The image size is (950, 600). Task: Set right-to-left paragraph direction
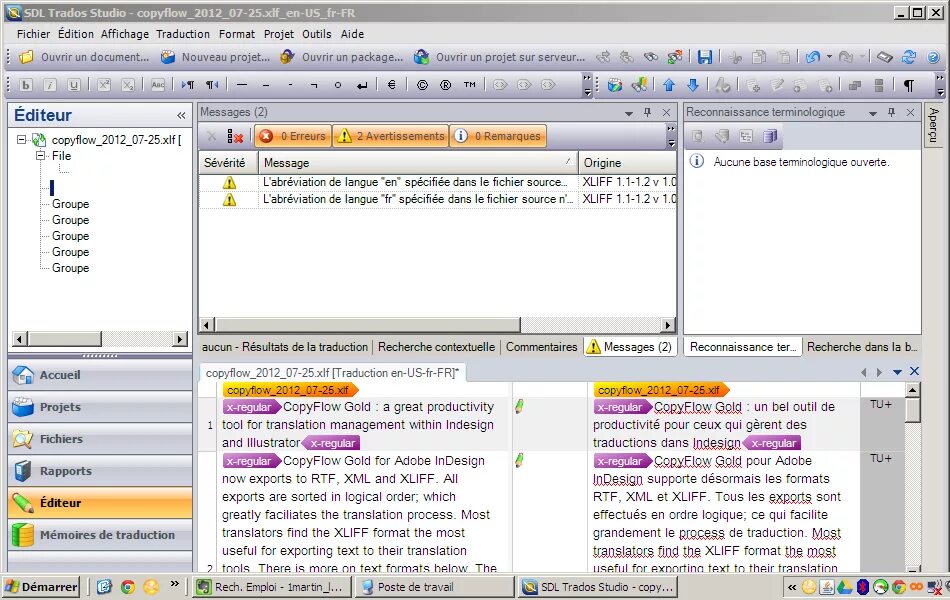pos(211,85)
